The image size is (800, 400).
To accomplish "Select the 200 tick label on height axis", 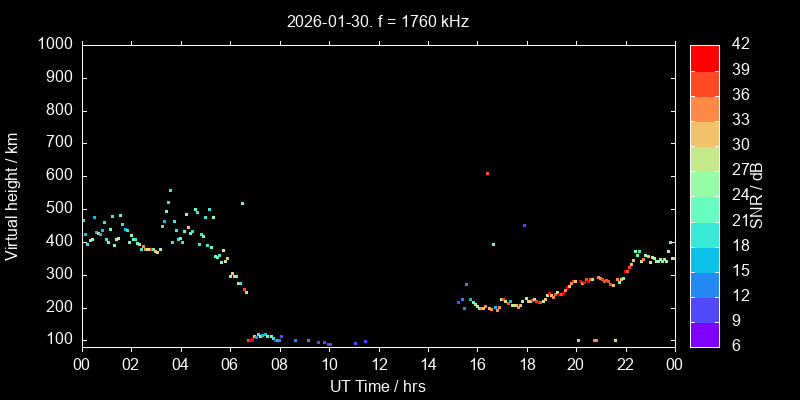I will click(58, 307).
